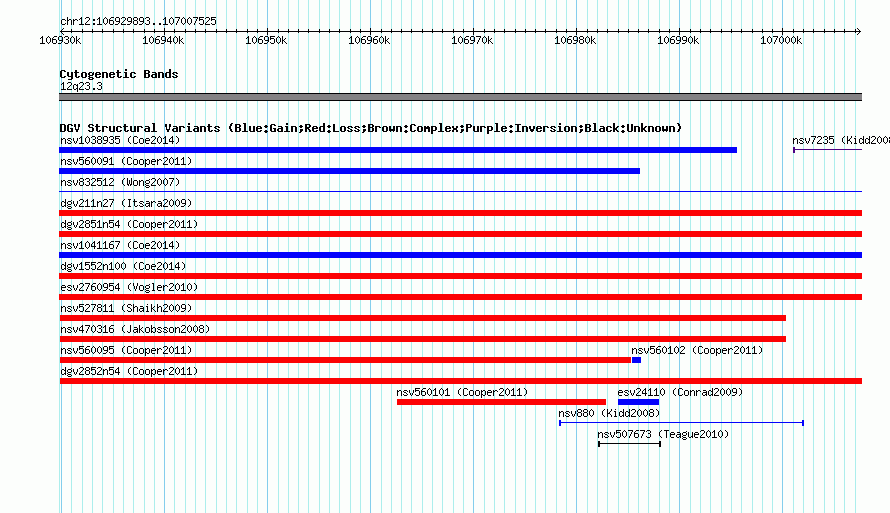Select the nsv560101 (Cooper2011) red bar
Screen dimensions: 890x513
pyautogui.click(x=501, y=402)
